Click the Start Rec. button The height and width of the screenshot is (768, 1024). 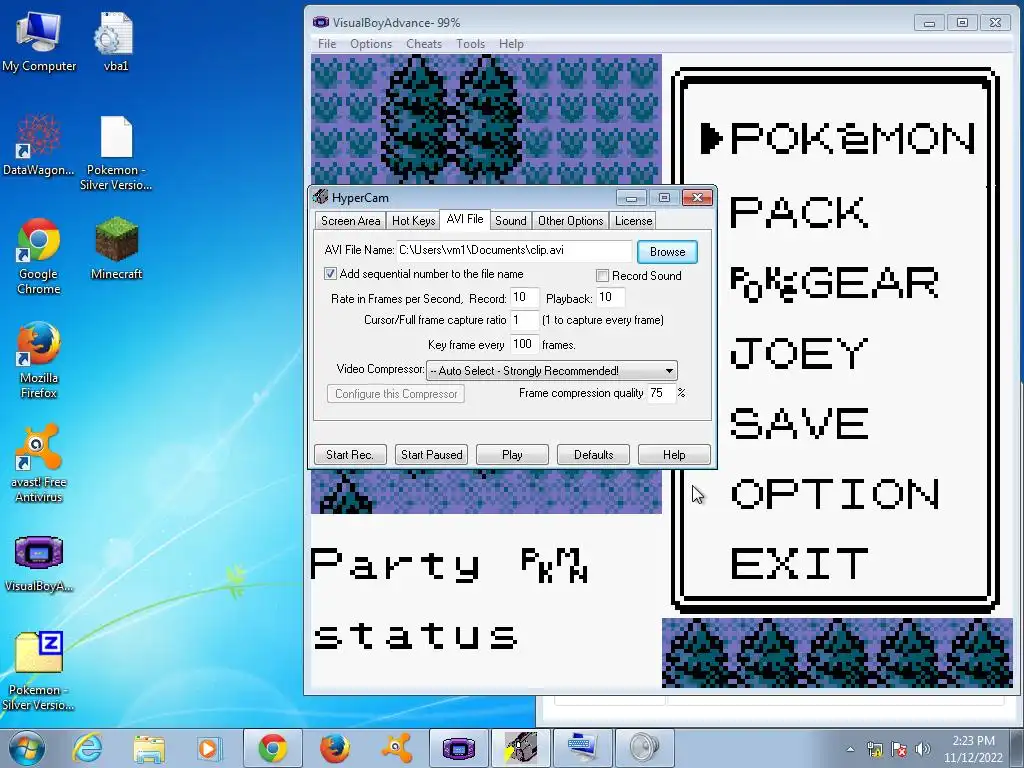[x=350, y=455]
